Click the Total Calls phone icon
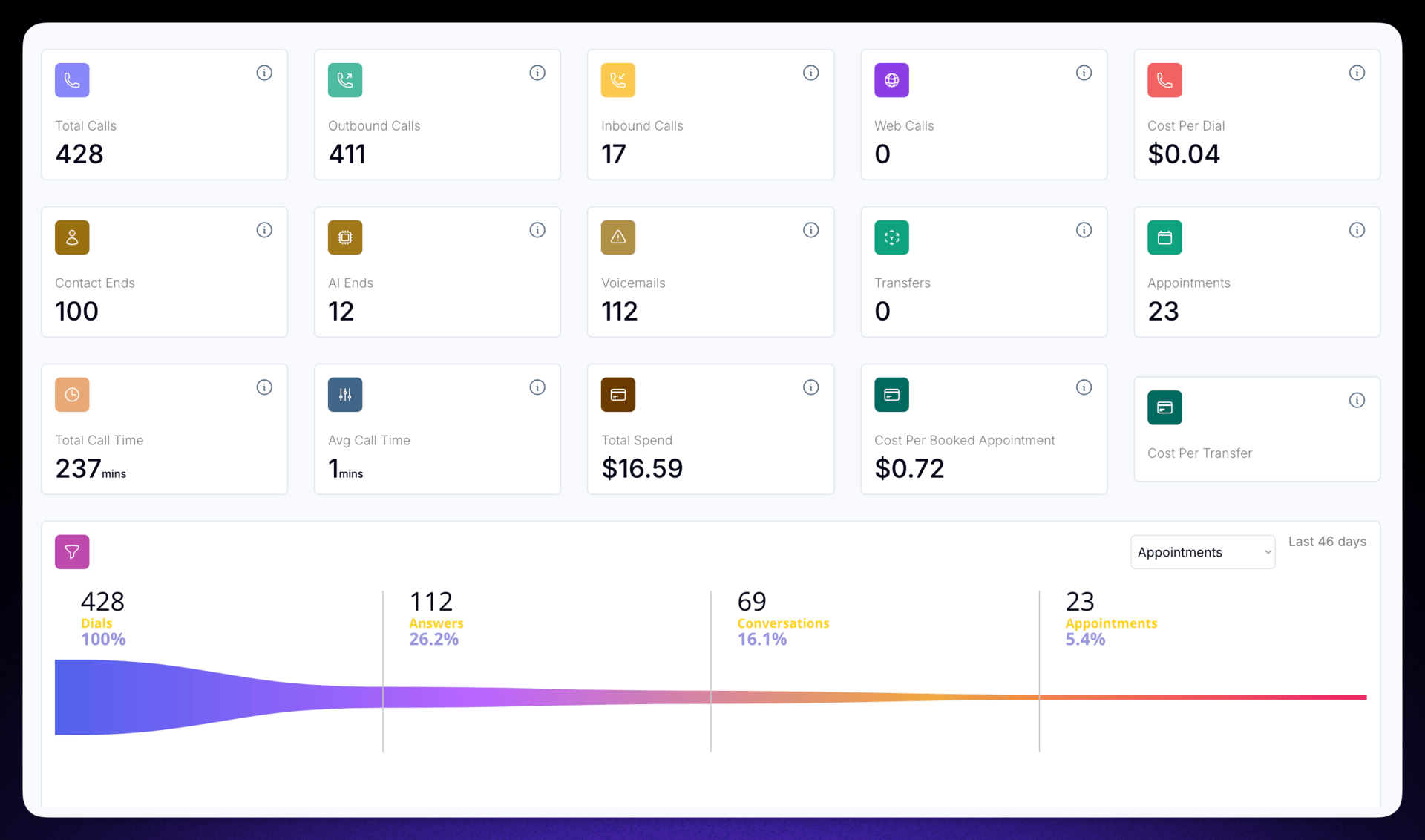The image size is (1425, 840). [72, 80]
